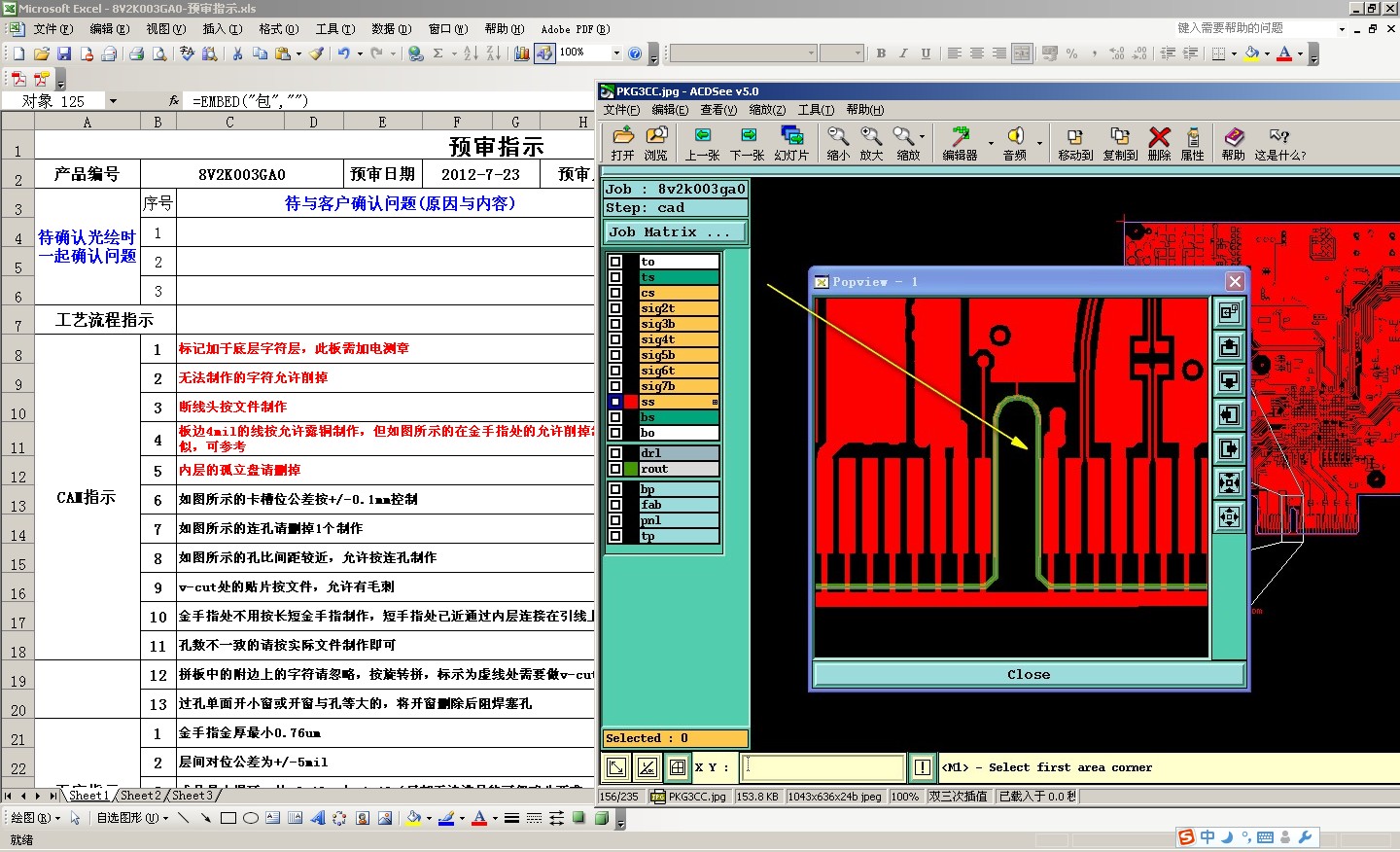Image resolution: width=1400 pixels, height=852 pixels.
Task: Save the workbook with the floppy disk icon
Action: pos(63,53)
